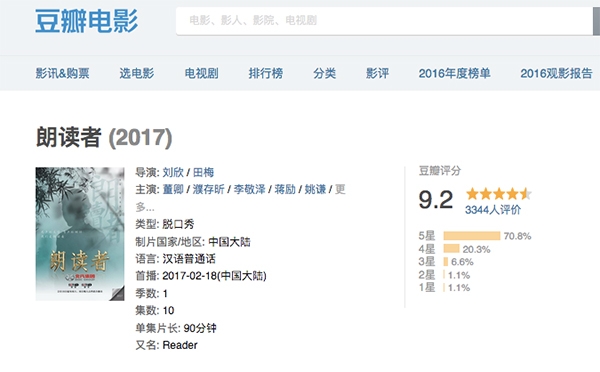Open 2016年度榜单 link
600x372 pixels.
[454, 73]
